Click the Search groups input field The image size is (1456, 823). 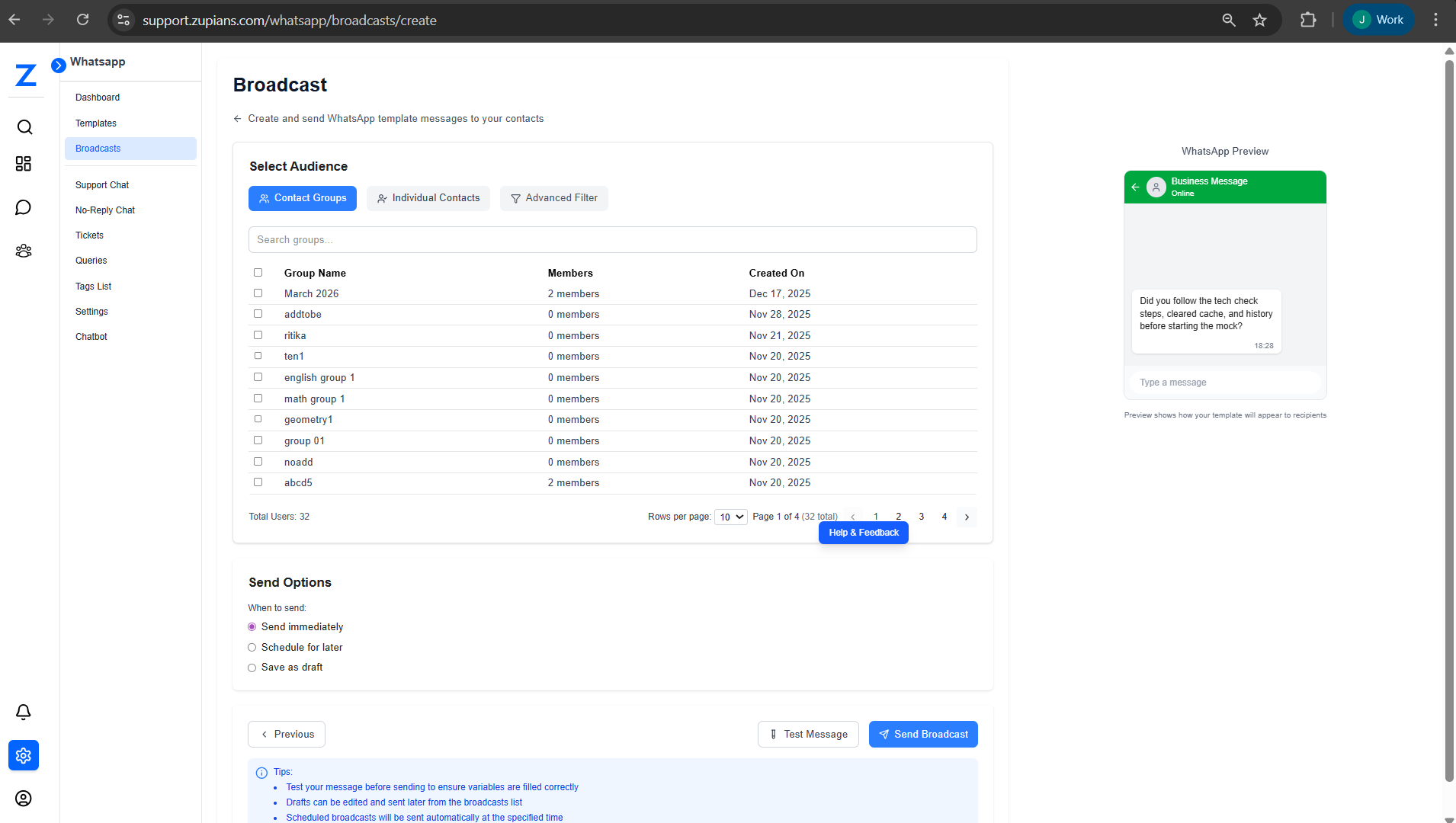pyautogui.click(x=612, y=240)
